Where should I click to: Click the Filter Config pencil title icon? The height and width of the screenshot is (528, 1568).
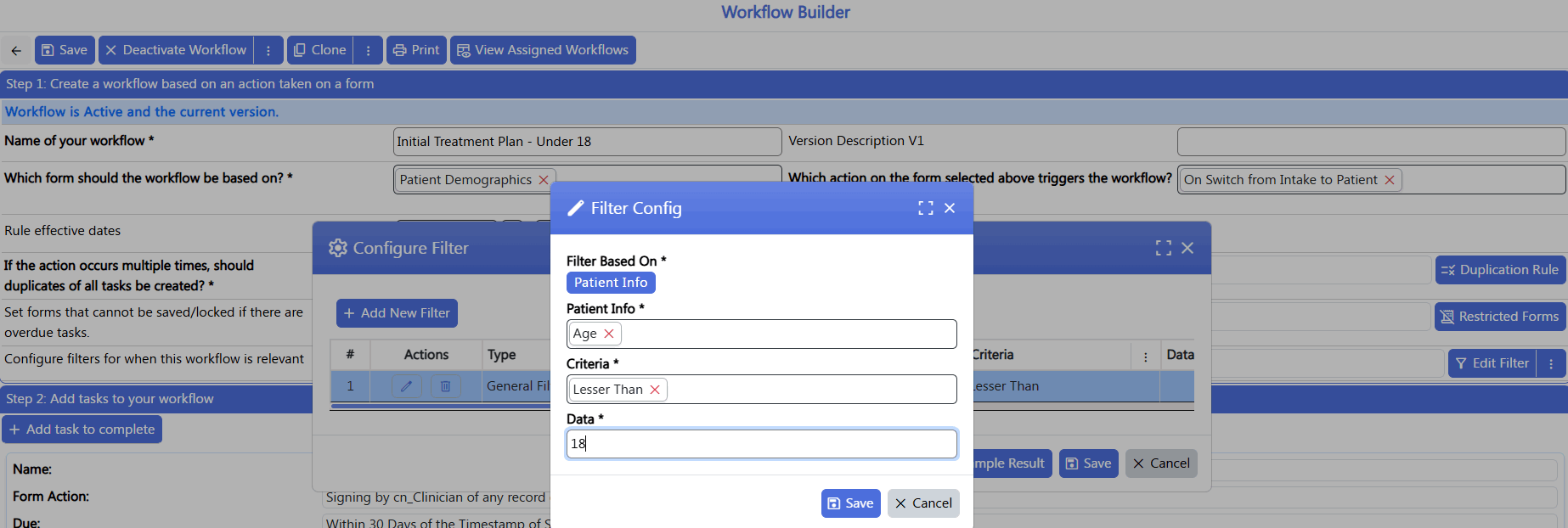click(576, 208)
